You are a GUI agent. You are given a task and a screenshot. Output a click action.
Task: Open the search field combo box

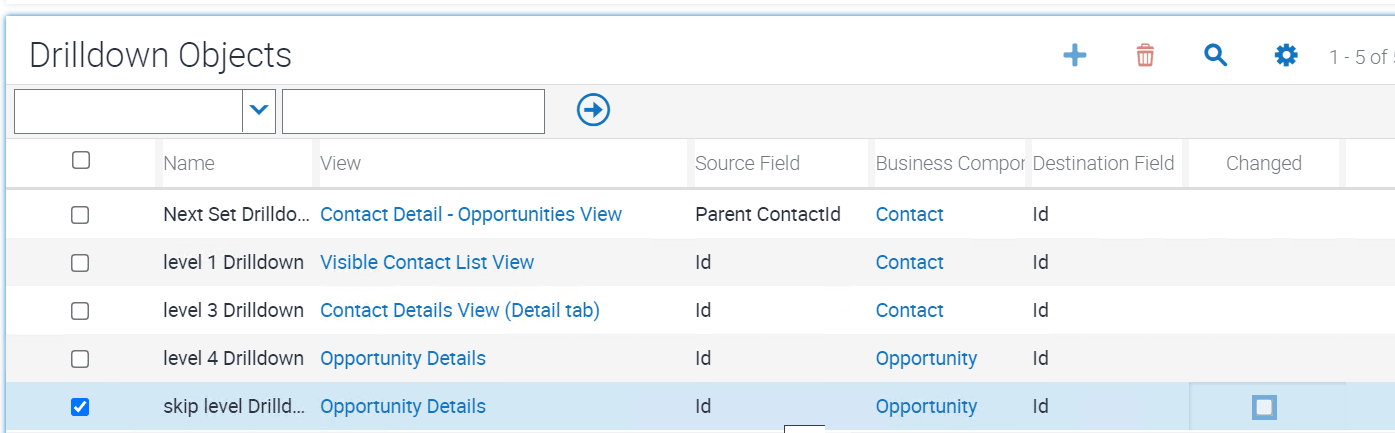click(x=128, y=110)
